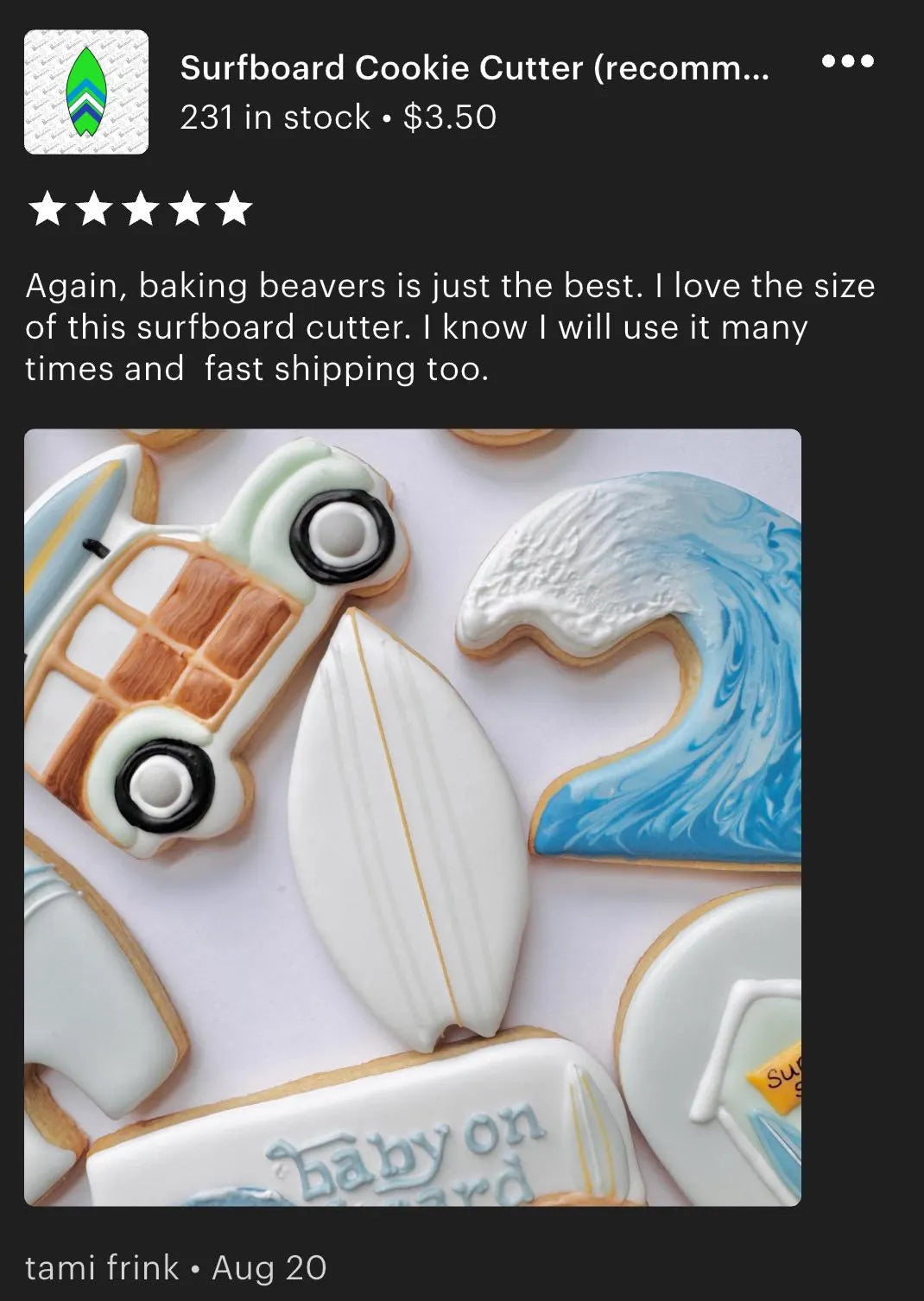Image resolution: width=924 pixels, height=1301 pixels.
Task: Select the first rating star
Action: [46, 210]
